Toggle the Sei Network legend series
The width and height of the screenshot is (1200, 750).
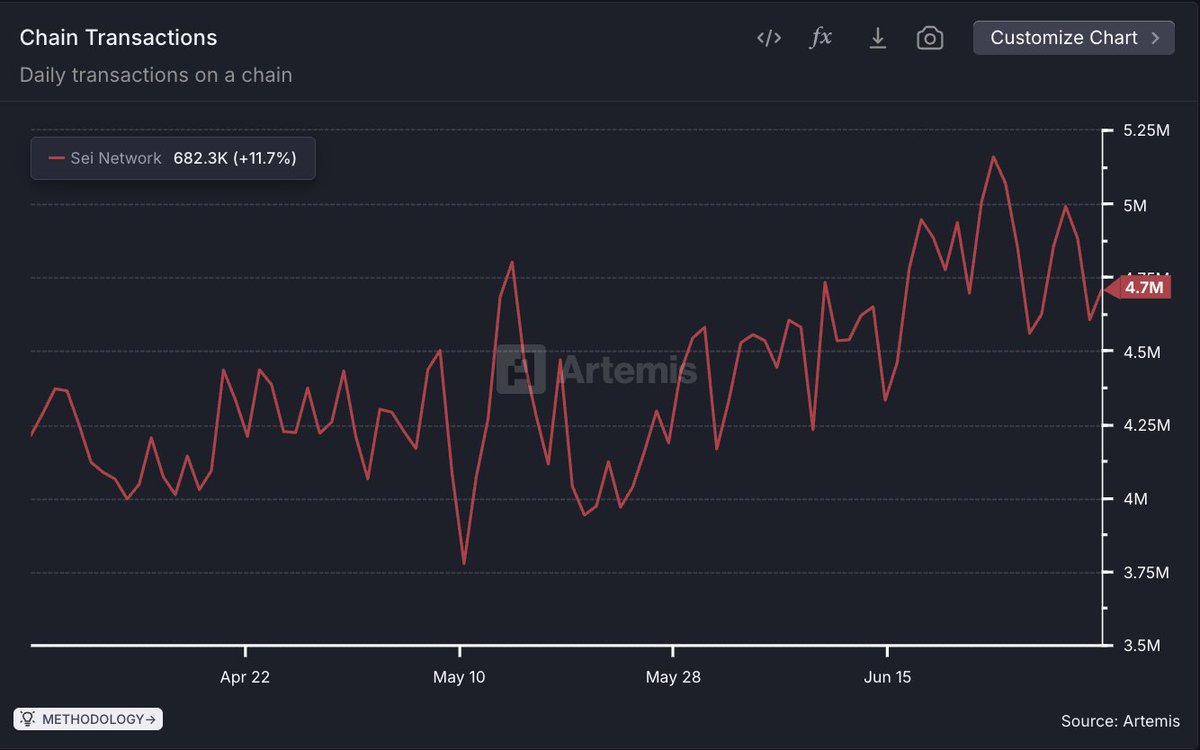[x=173, y=158]
